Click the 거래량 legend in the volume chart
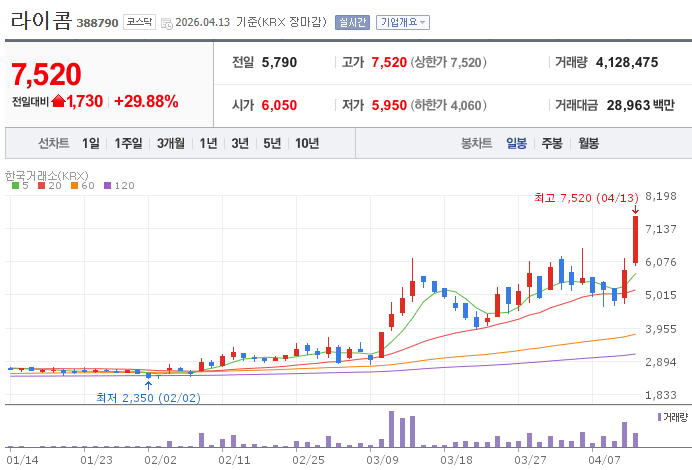The image size is (692, 470). pyautogui.click(x=673, y=417)
